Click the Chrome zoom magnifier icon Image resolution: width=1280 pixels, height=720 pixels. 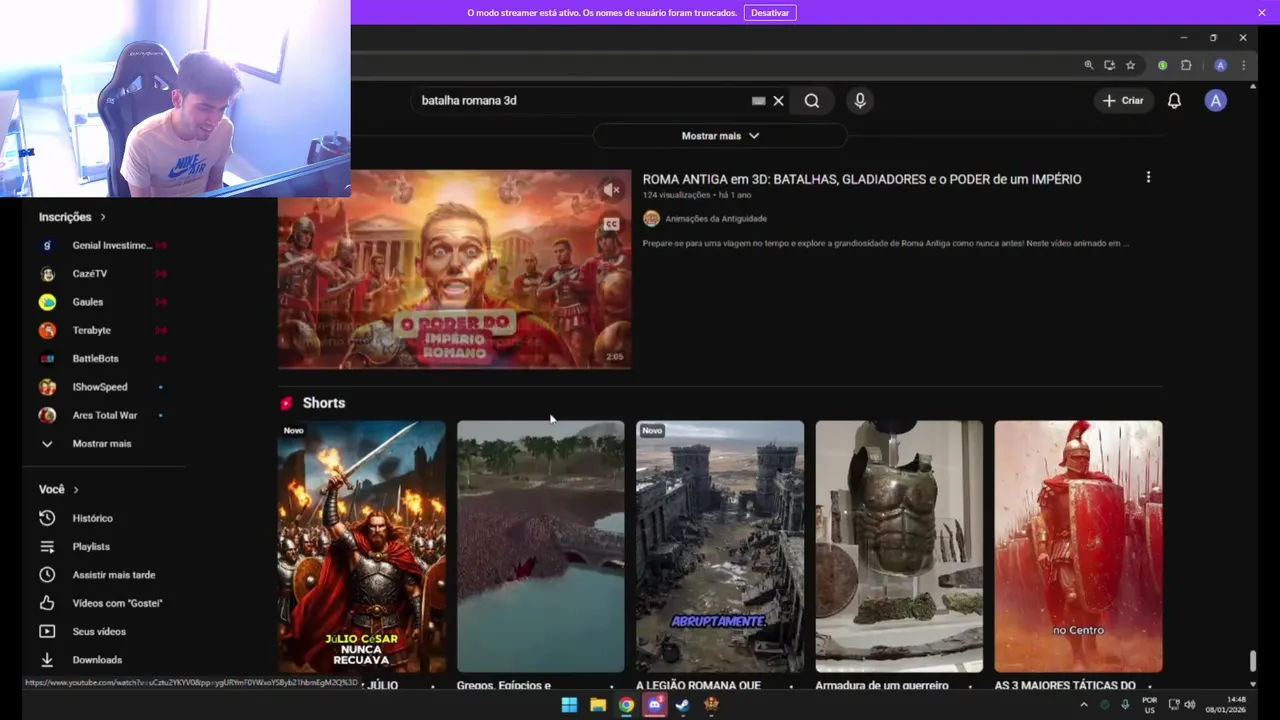1089,65
